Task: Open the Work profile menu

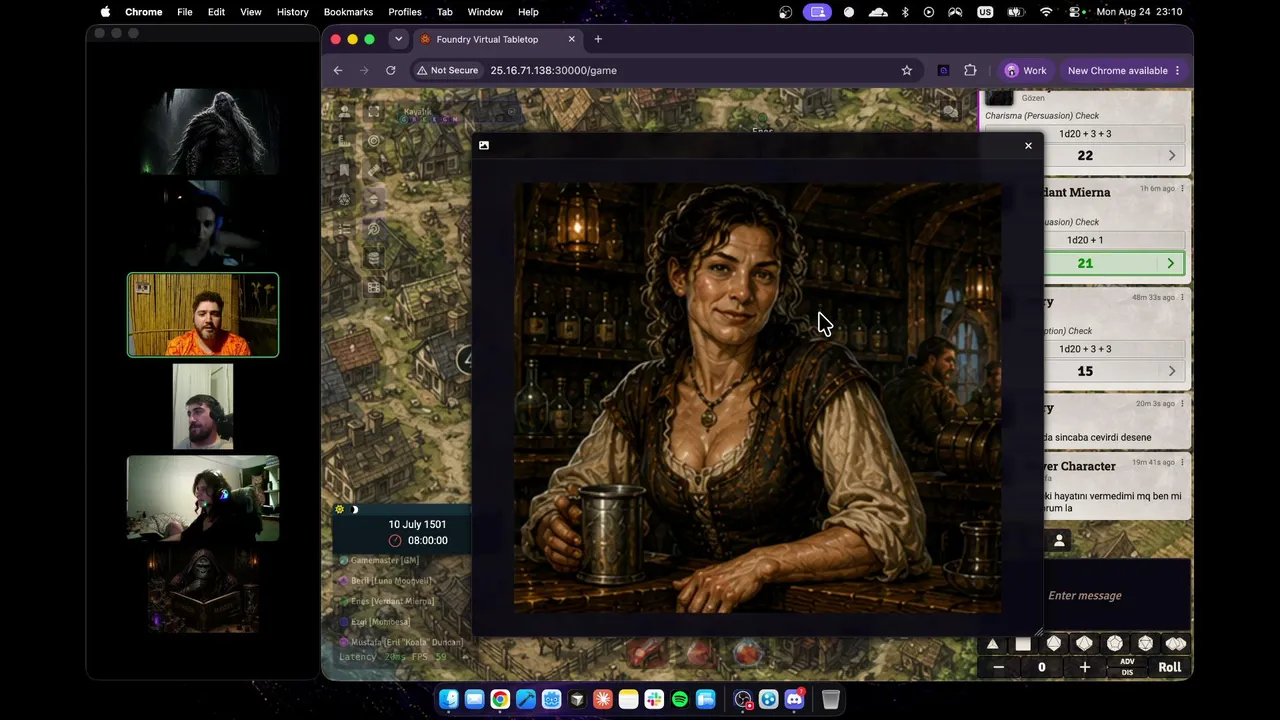Action: point(1026,71)
